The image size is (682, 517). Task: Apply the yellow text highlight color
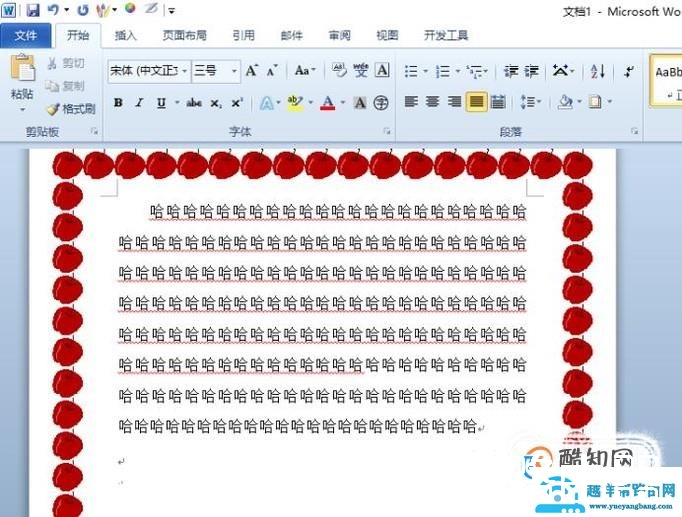[x=295, y=103]
